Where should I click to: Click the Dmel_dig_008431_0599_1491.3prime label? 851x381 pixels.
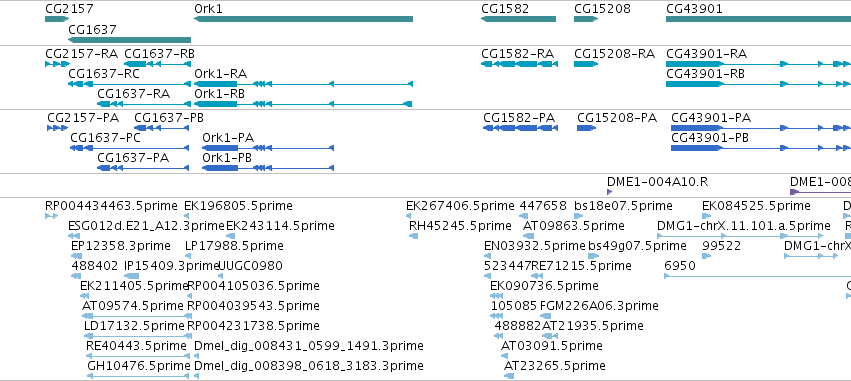click(x=309, y=346)
